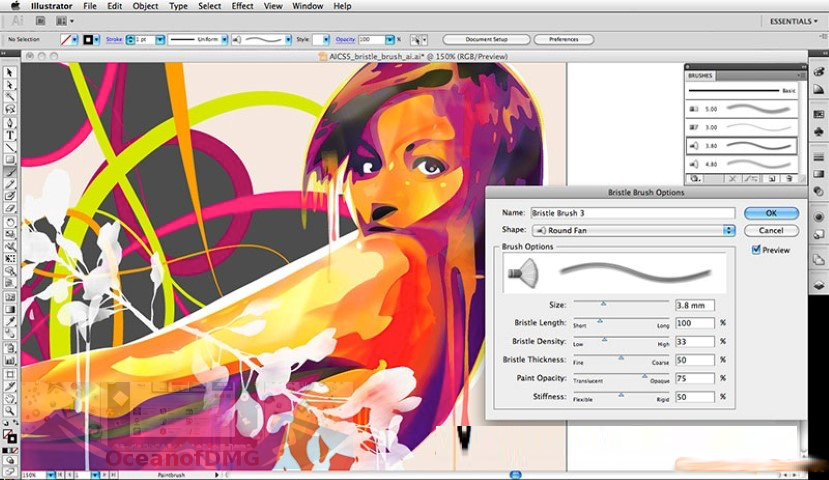
Task: Select the Basic brush row
Action: tap(742, 91)
